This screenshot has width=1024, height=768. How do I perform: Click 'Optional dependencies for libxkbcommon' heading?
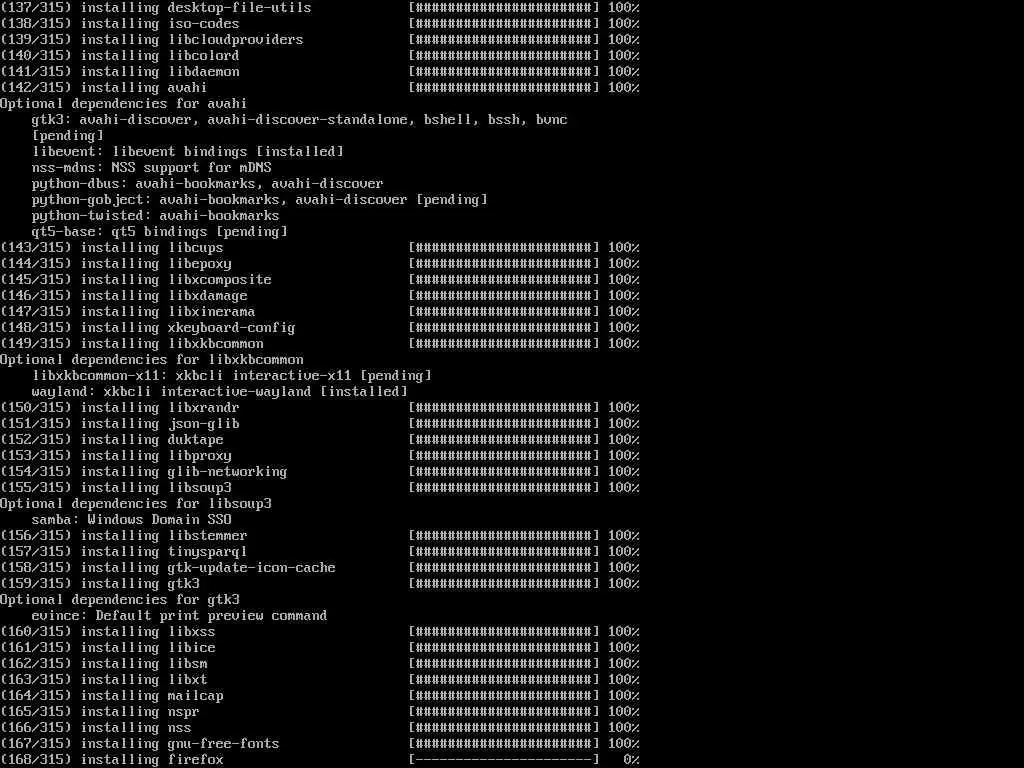(152, 360)
